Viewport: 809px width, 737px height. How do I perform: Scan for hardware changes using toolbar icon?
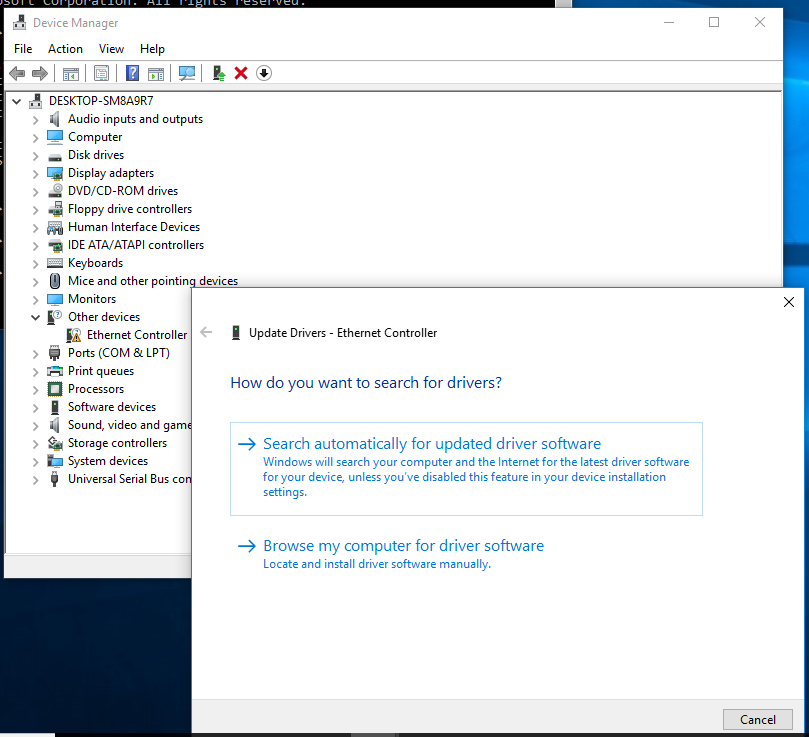187,73
